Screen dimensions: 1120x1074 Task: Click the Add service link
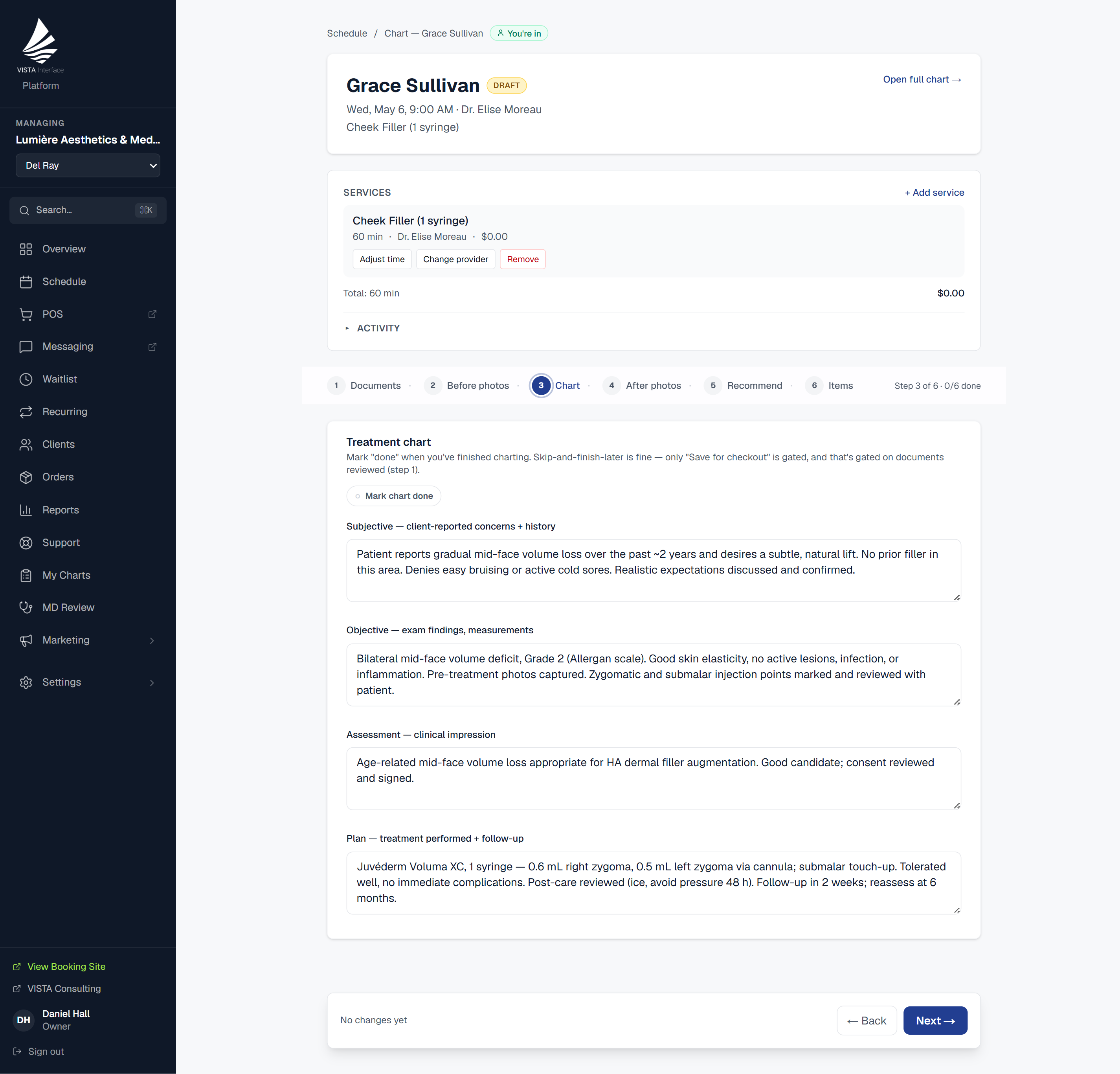[934, 193]
